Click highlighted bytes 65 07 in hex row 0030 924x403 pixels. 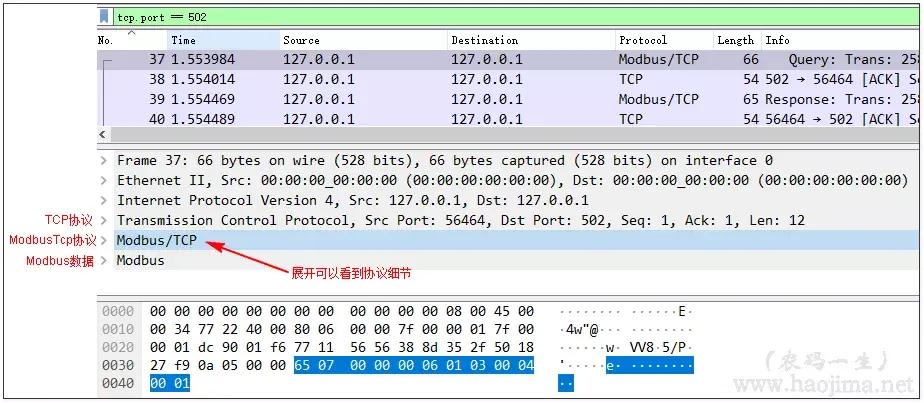314,366
